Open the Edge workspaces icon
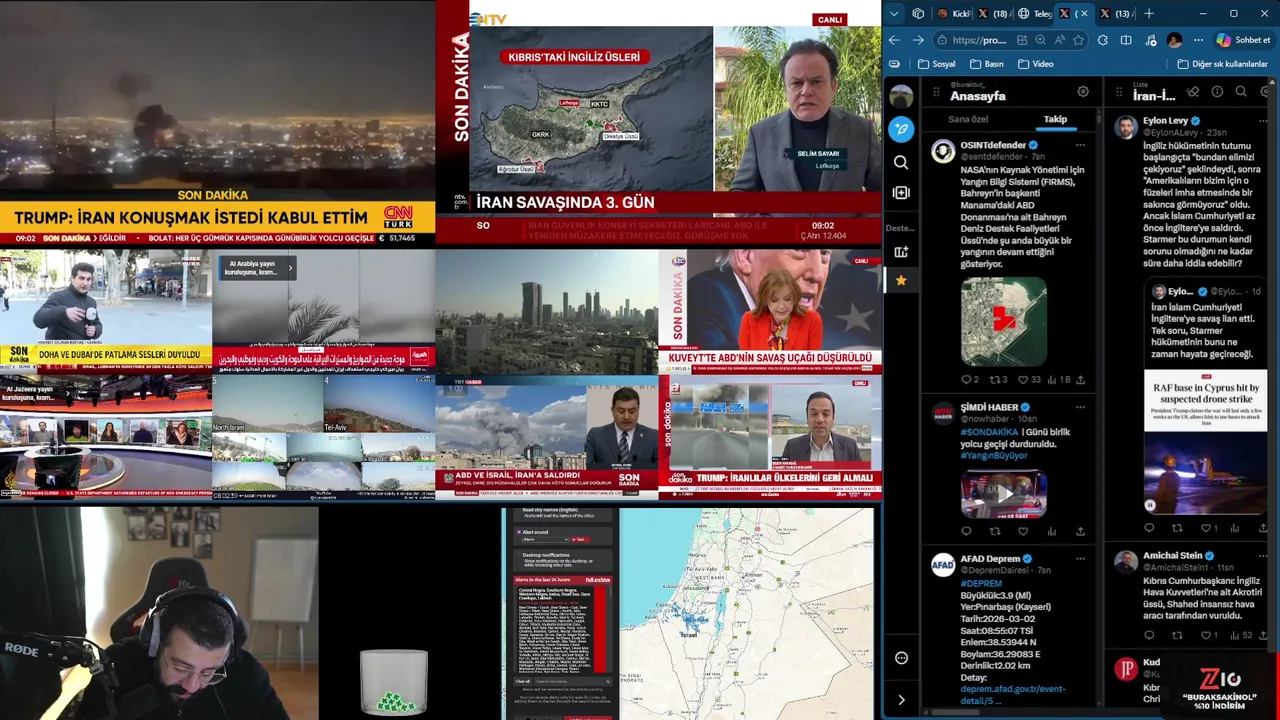Screen dimensions: 1280x720 [918, 14]
